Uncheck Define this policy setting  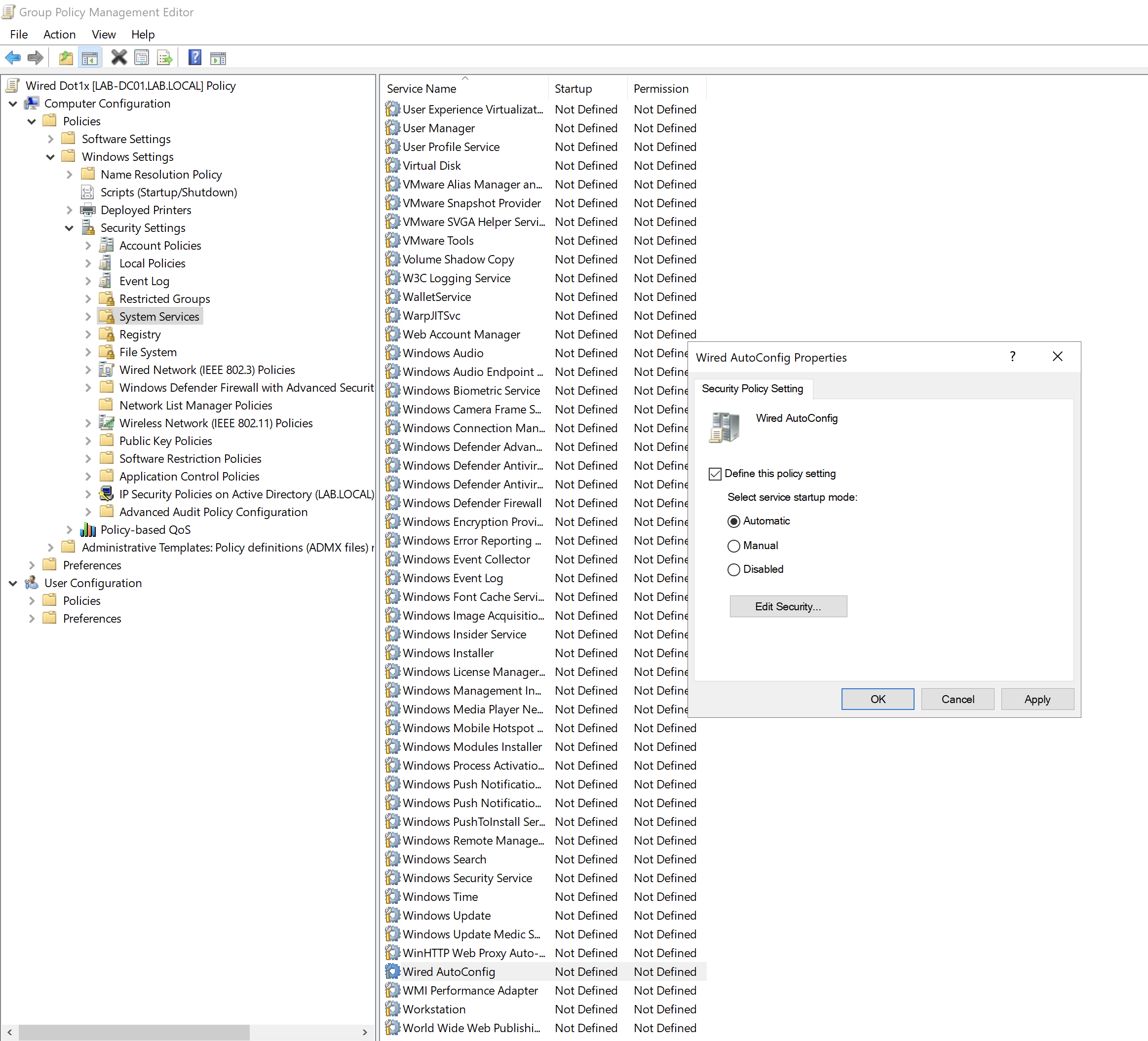715,474
